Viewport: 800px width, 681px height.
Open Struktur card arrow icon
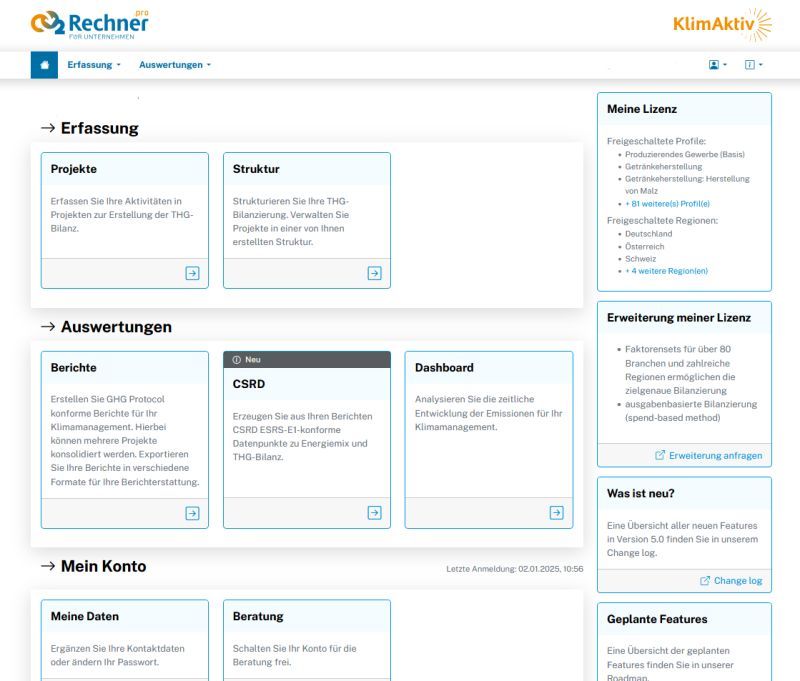click(x=374, y=273)
